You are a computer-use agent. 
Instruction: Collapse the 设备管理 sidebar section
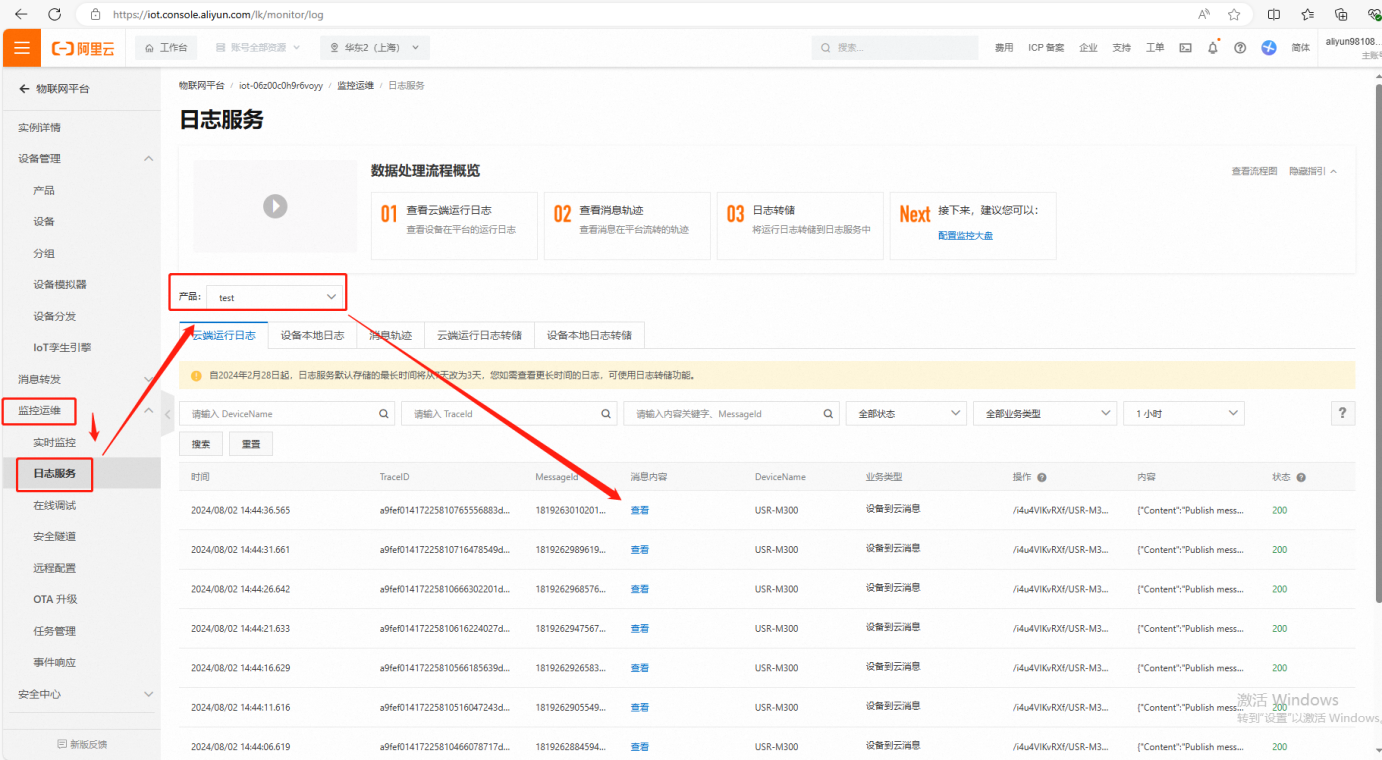tap(149, 159)
